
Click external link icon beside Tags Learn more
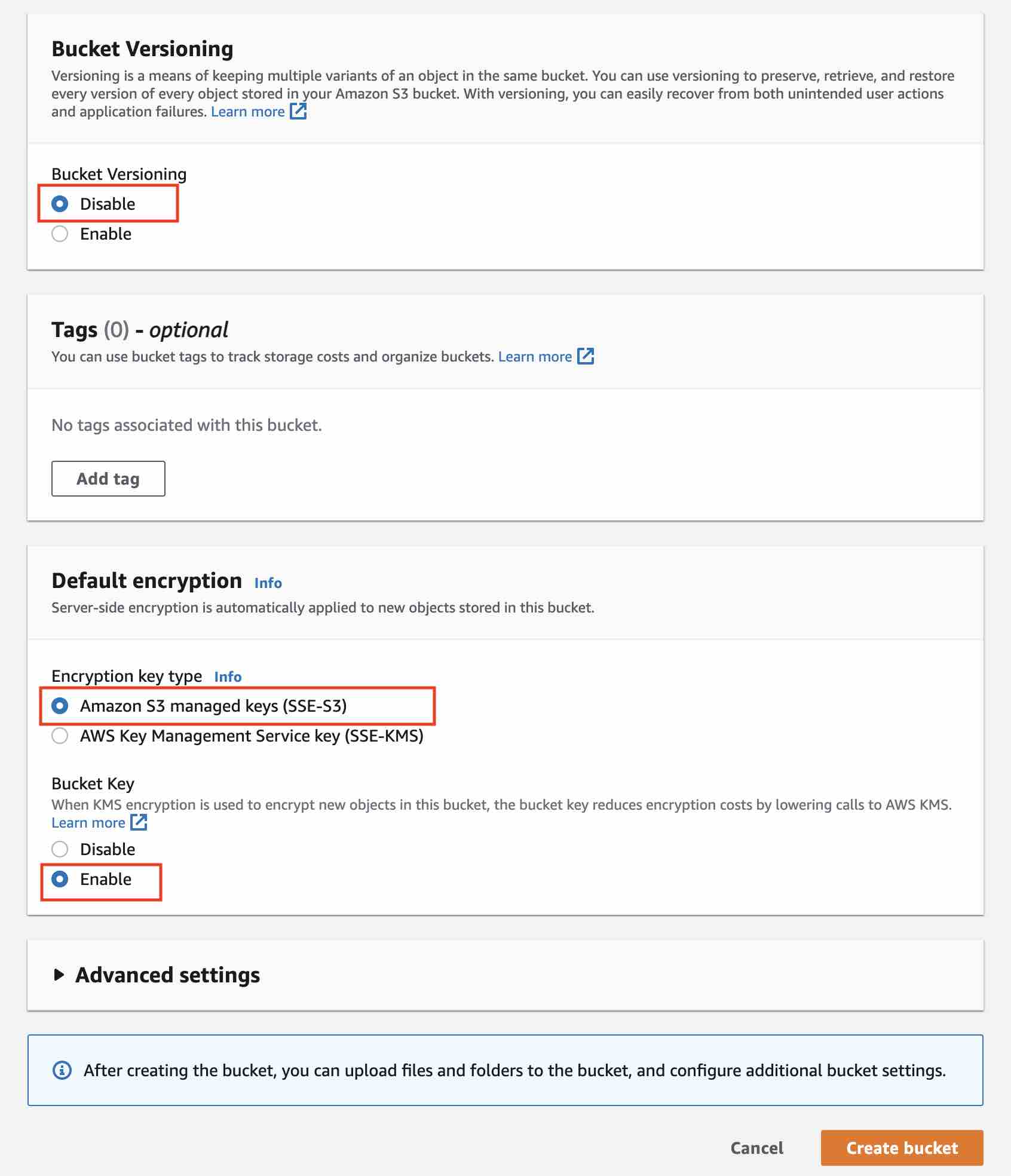pos(586,357)
